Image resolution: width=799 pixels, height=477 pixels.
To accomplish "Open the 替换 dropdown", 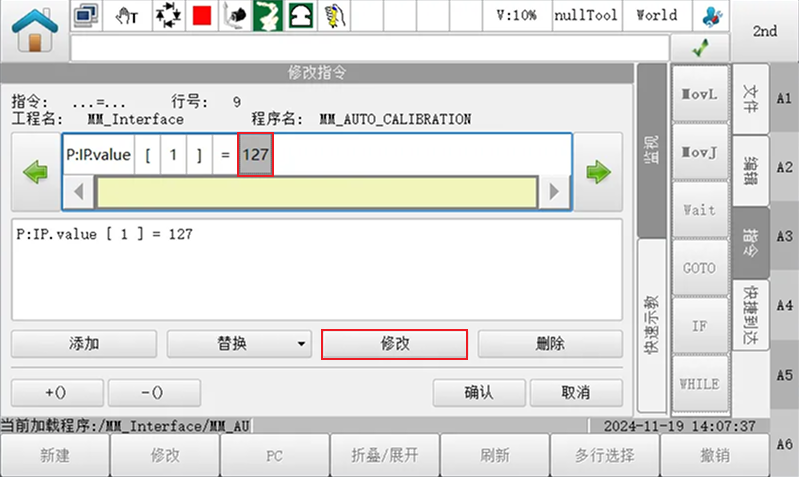I will 239,344.
